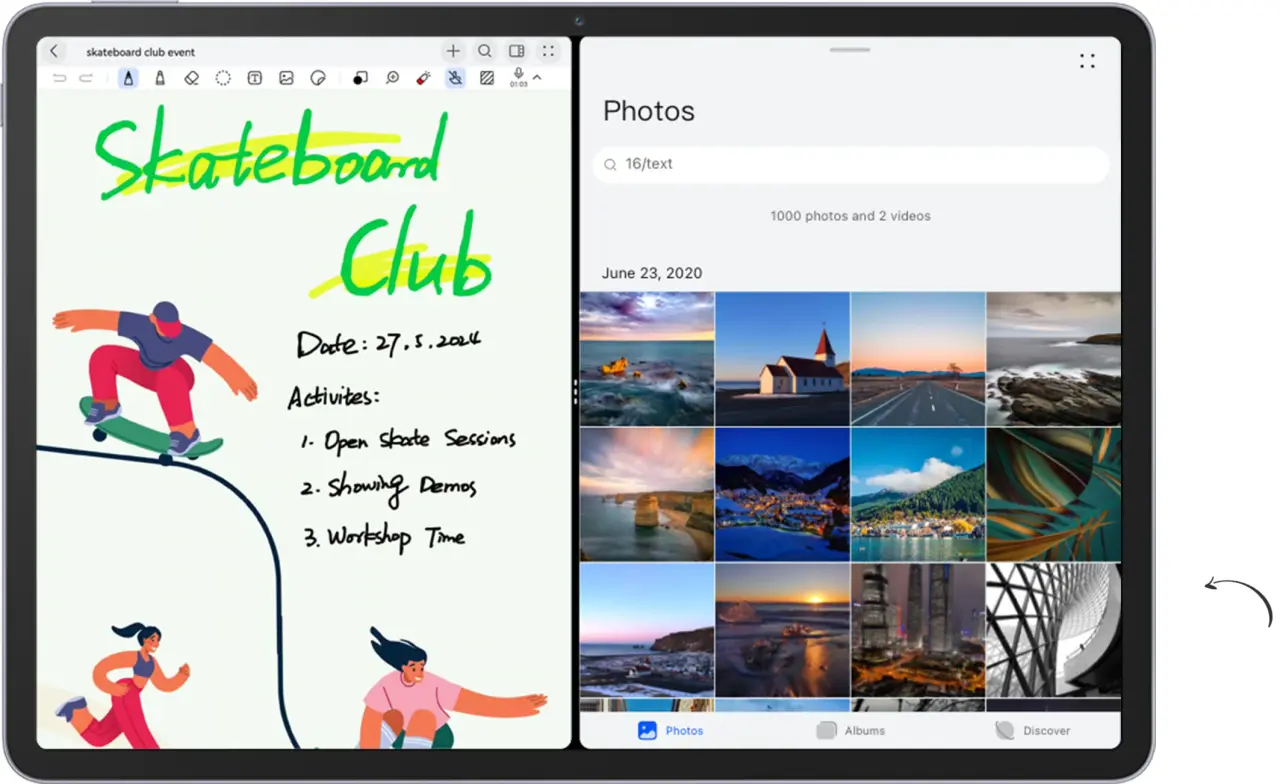This screenshot has width=1280, height=784.
Task: Toggle the finger touch drawing mode
Action: (455, 78)
